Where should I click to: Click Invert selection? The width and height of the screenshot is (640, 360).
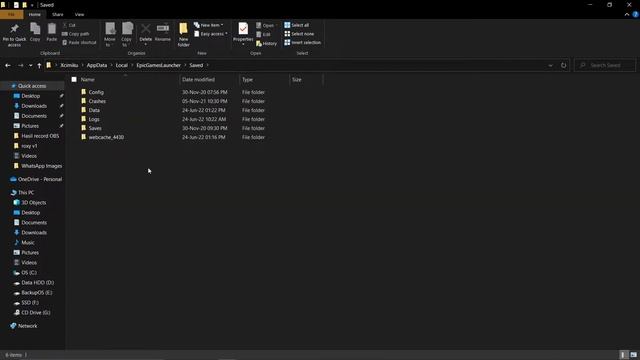tap(302, 42)
